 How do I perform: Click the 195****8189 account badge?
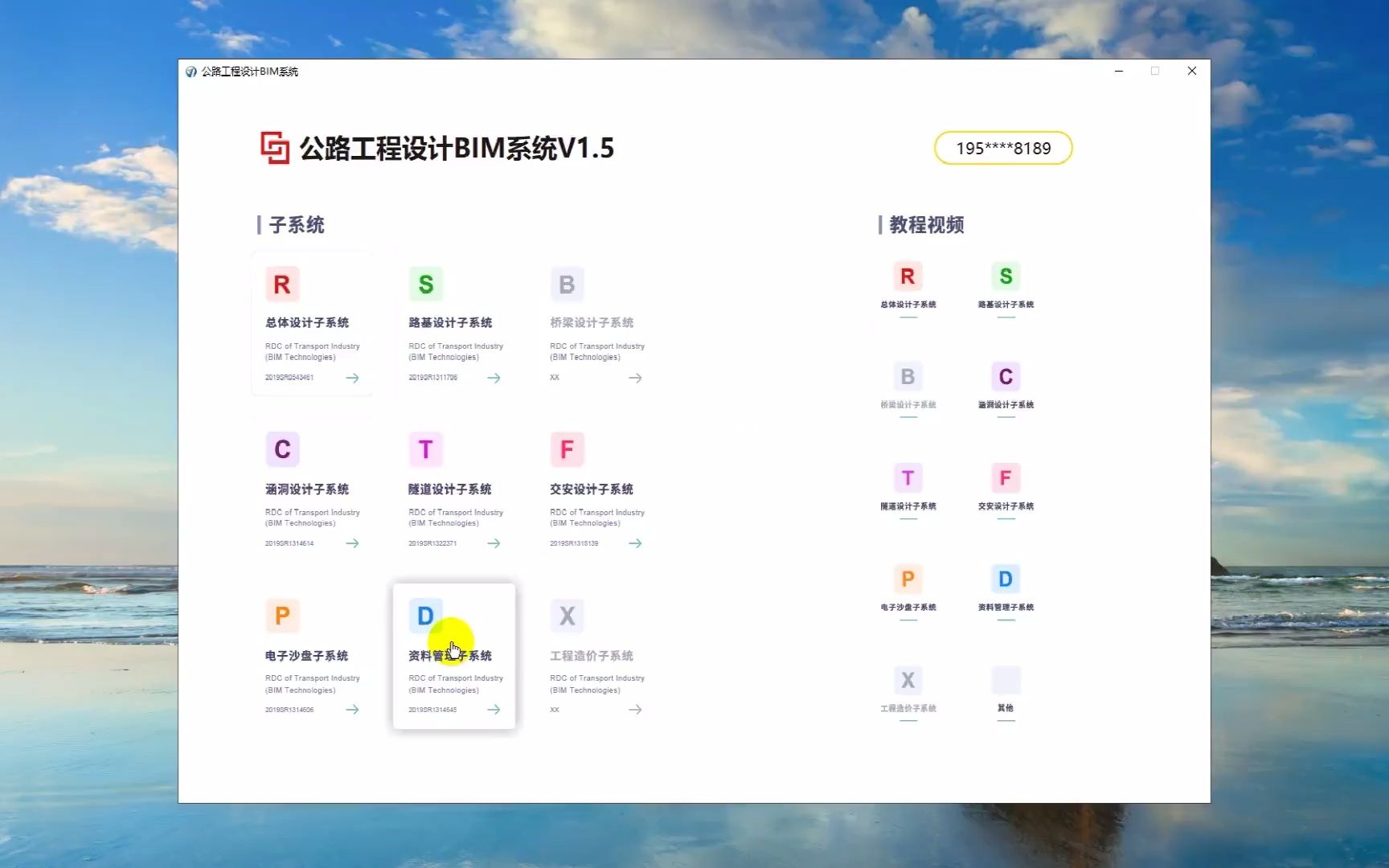(1002, 148)
